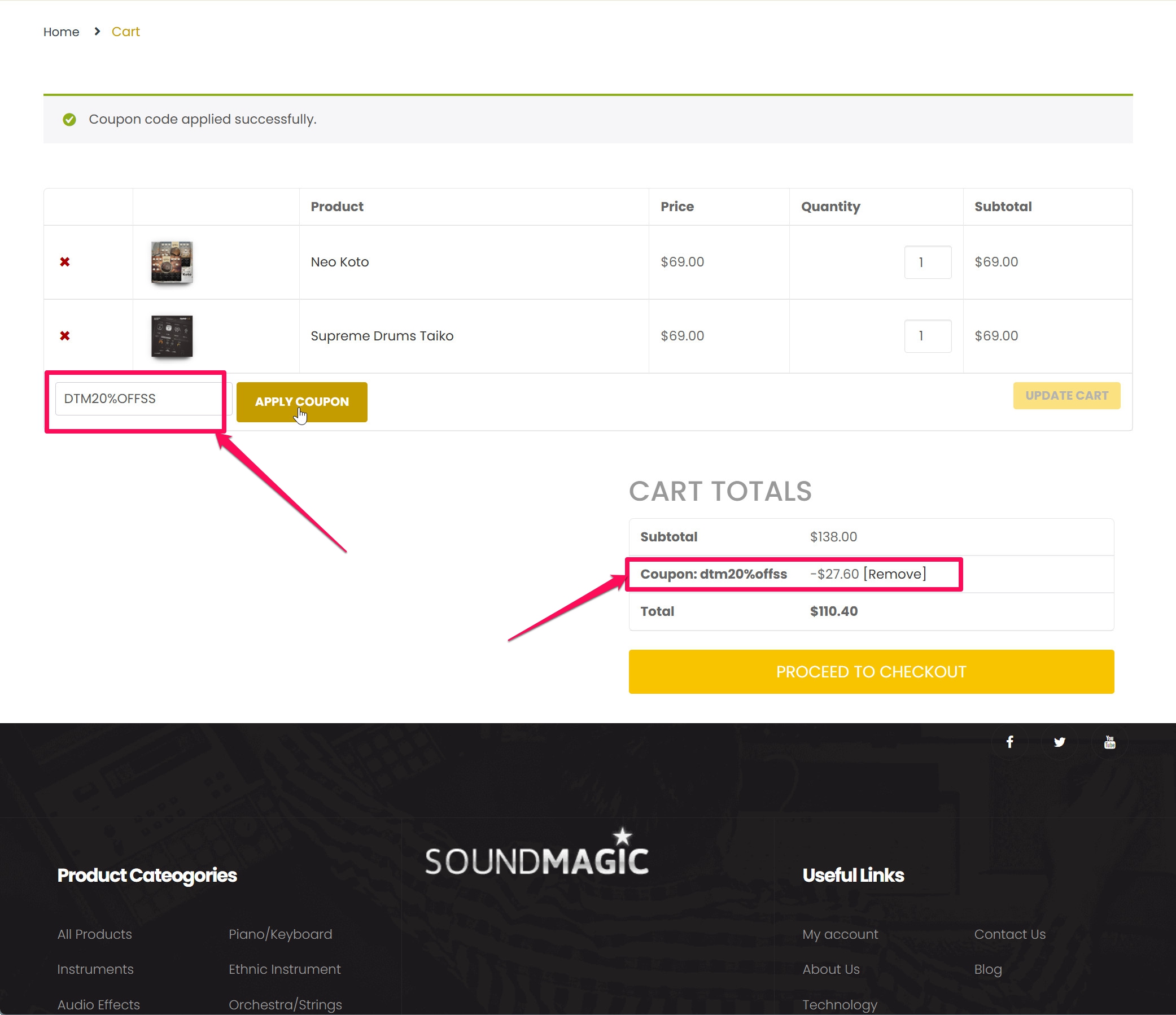Open the Neo Koto product link
The height and width of the screenshot is (1015, 1176).
tap(340, 262)
